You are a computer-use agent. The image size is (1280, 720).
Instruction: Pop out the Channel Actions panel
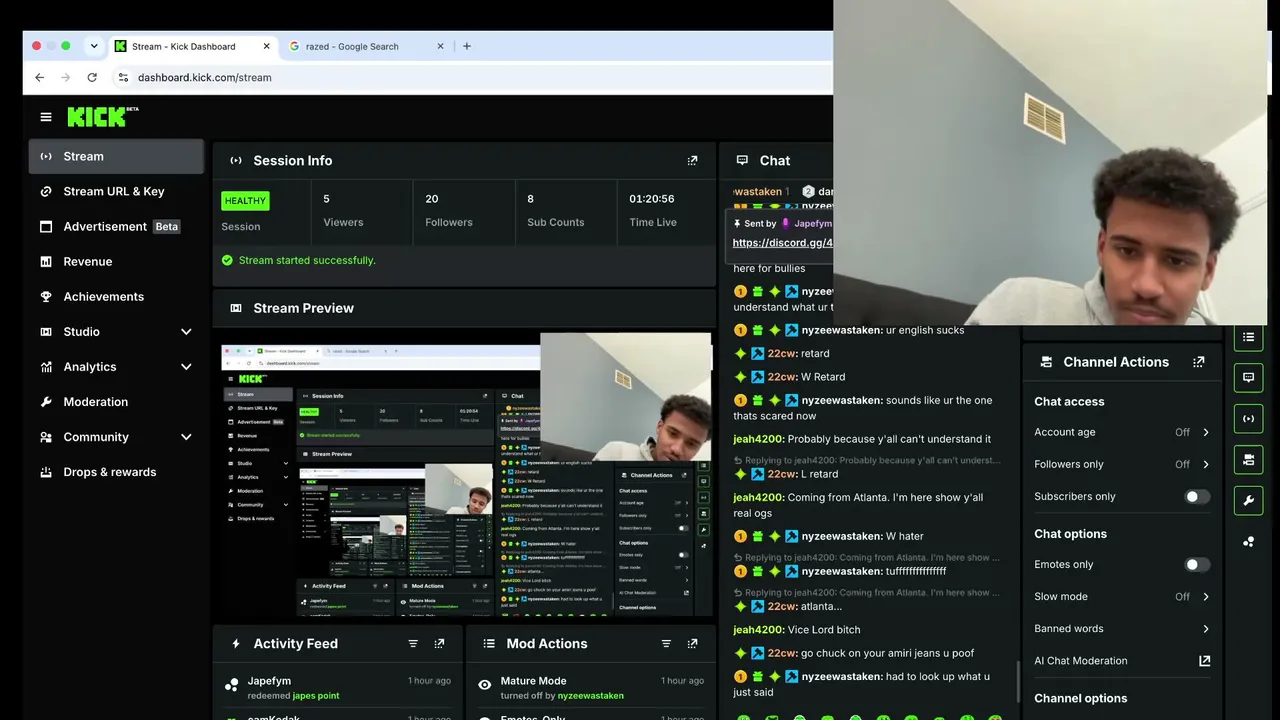(x=1198, y=362)
